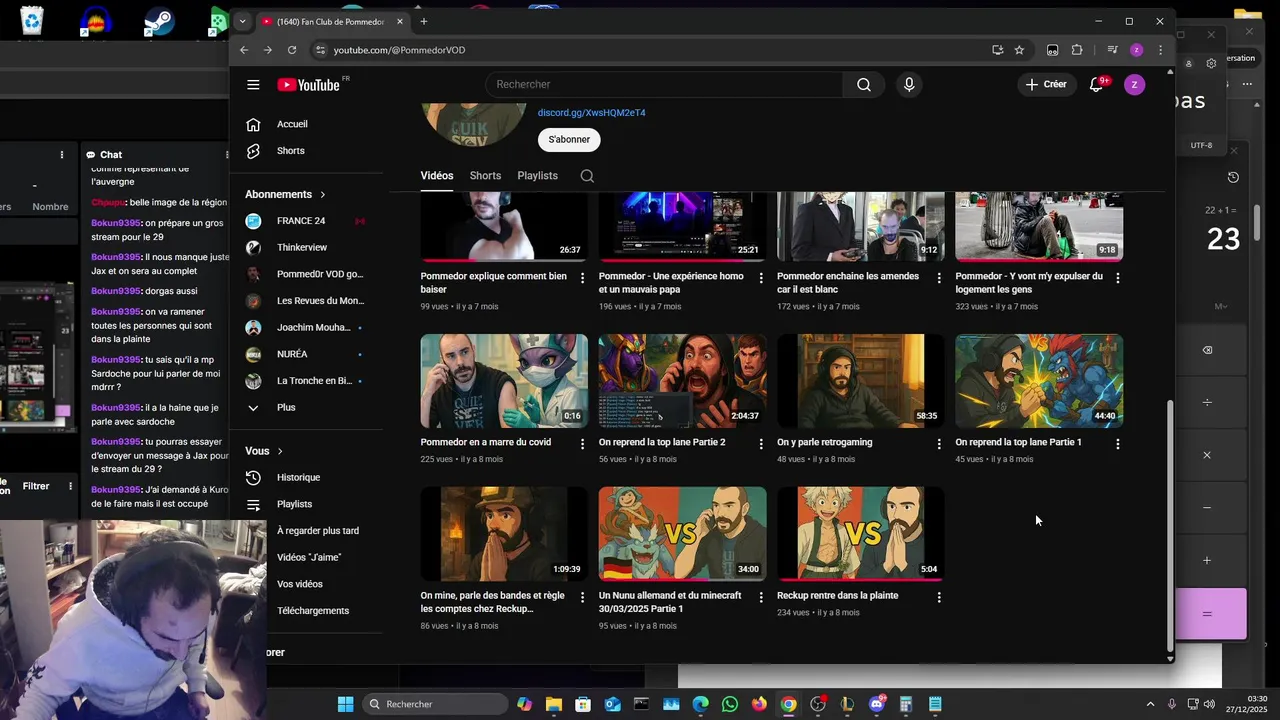Open more options for Reckup rentre dans la plainte
Image resolution: width=1280 pixels, height=720 pixels.
pyautogui.click(x=939, y=597)
